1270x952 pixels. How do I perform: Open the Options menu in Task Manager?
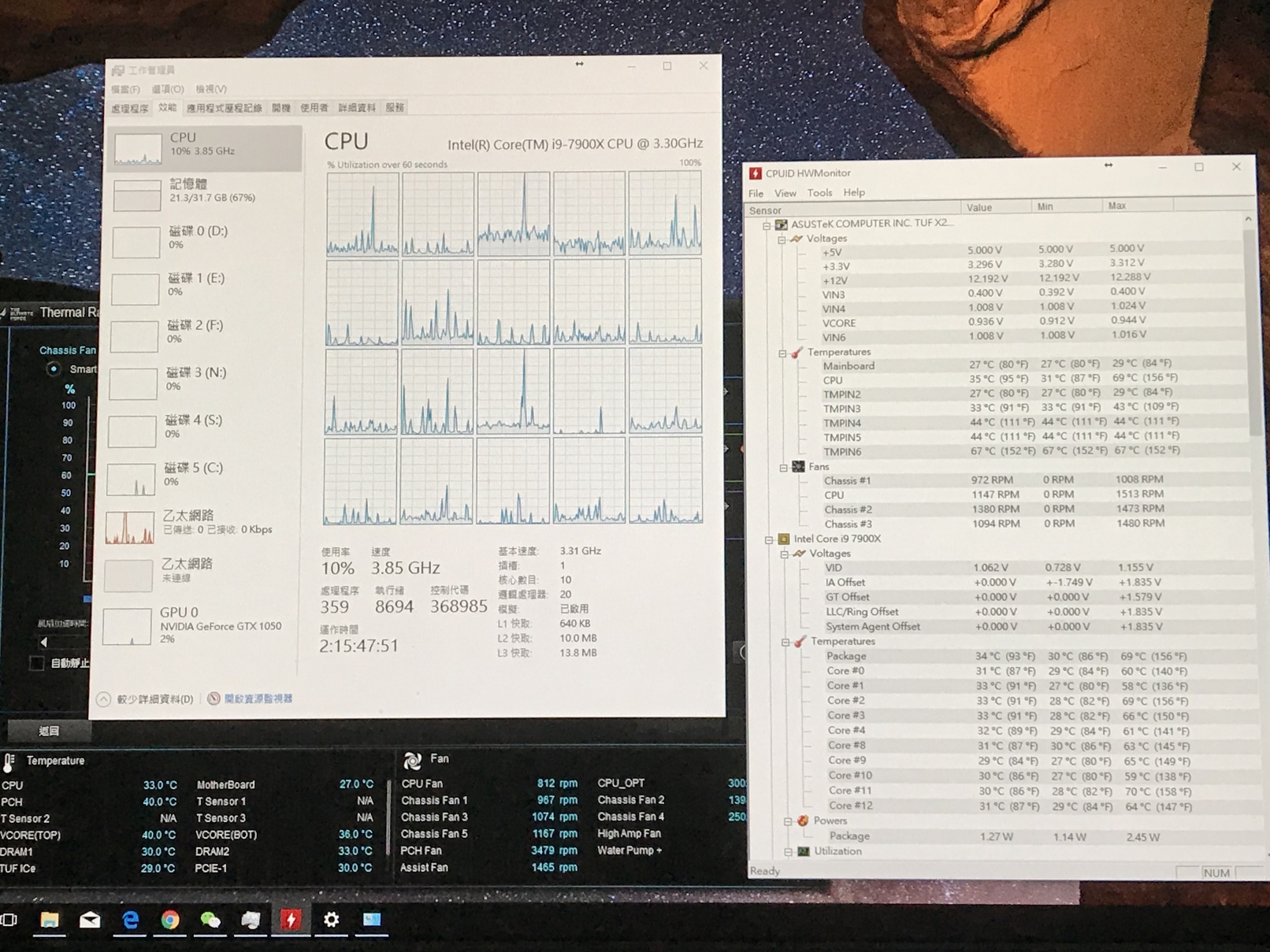pos(167,90)
